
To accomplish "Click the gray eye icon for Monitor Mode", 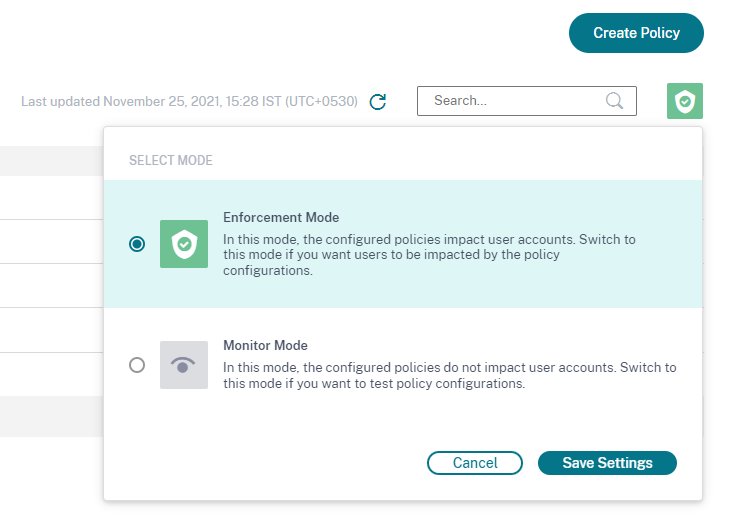I will (184, 365).
